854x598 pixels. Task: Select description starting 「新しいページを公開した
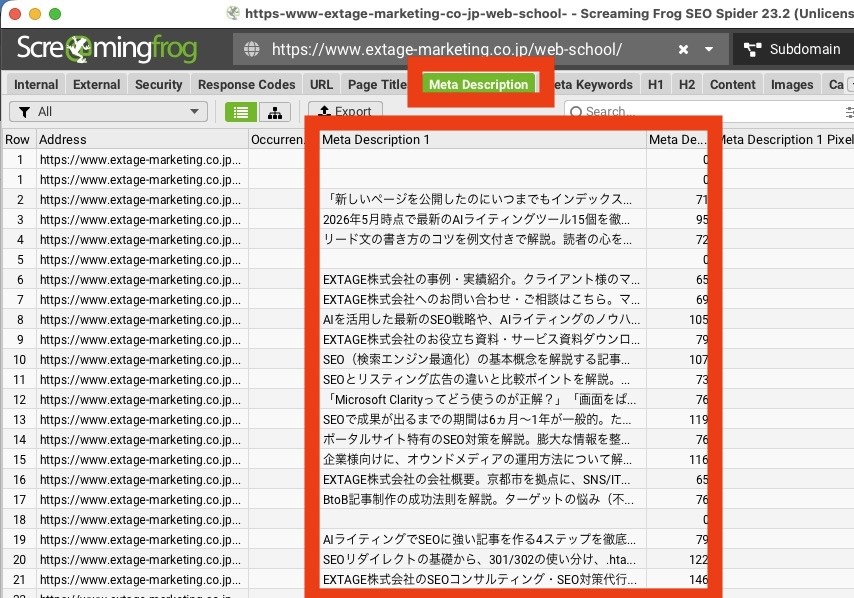coord(478,200)
